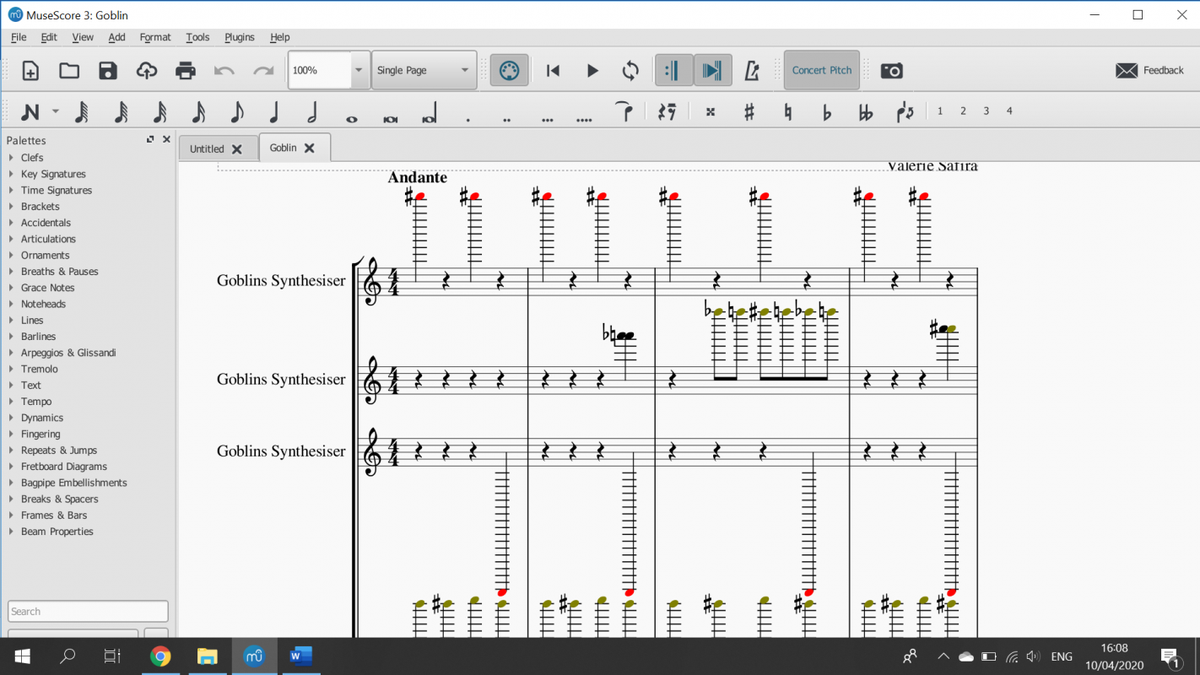The image size is (1200, 675).
Task: Switch to the Untitled tab
Action: 207,147
